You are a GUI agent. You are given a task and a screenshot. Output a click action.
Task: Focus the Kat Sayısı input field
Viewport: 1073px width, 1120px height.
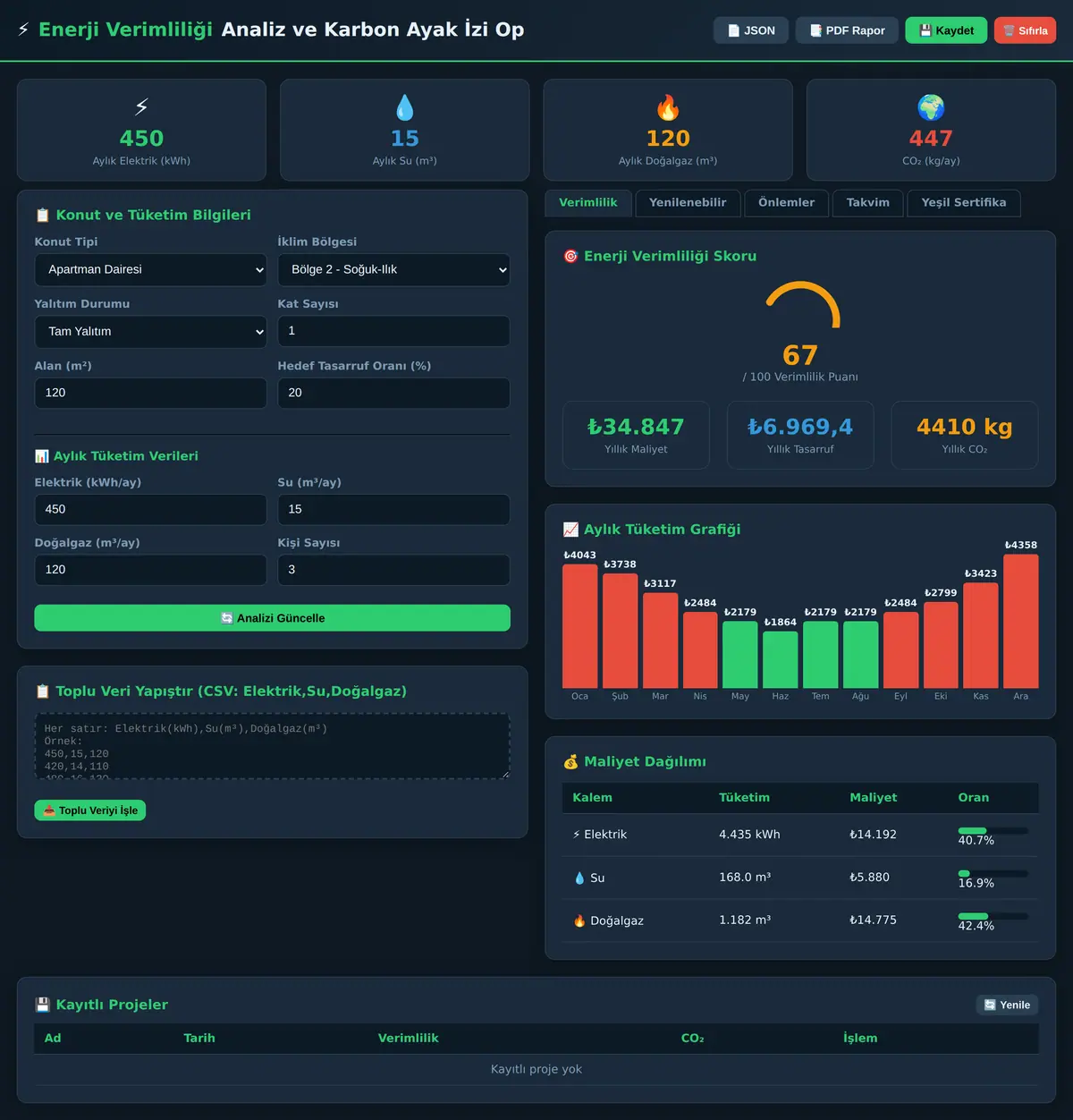coord(394,331)
